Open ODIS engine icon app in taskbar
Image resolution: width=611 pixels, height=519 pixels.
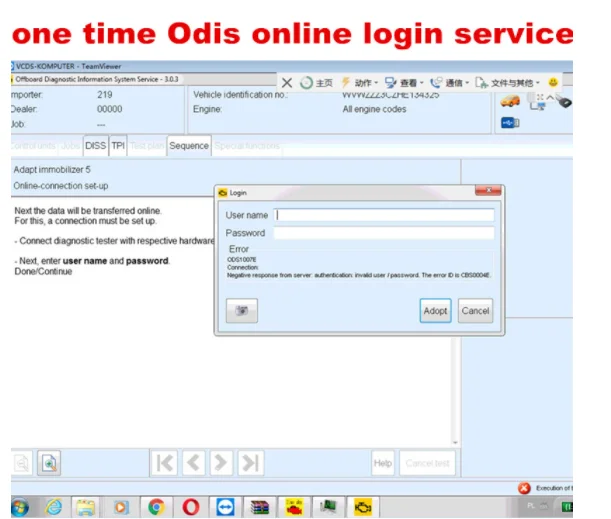pyautogui.click(x=363, y=507)
